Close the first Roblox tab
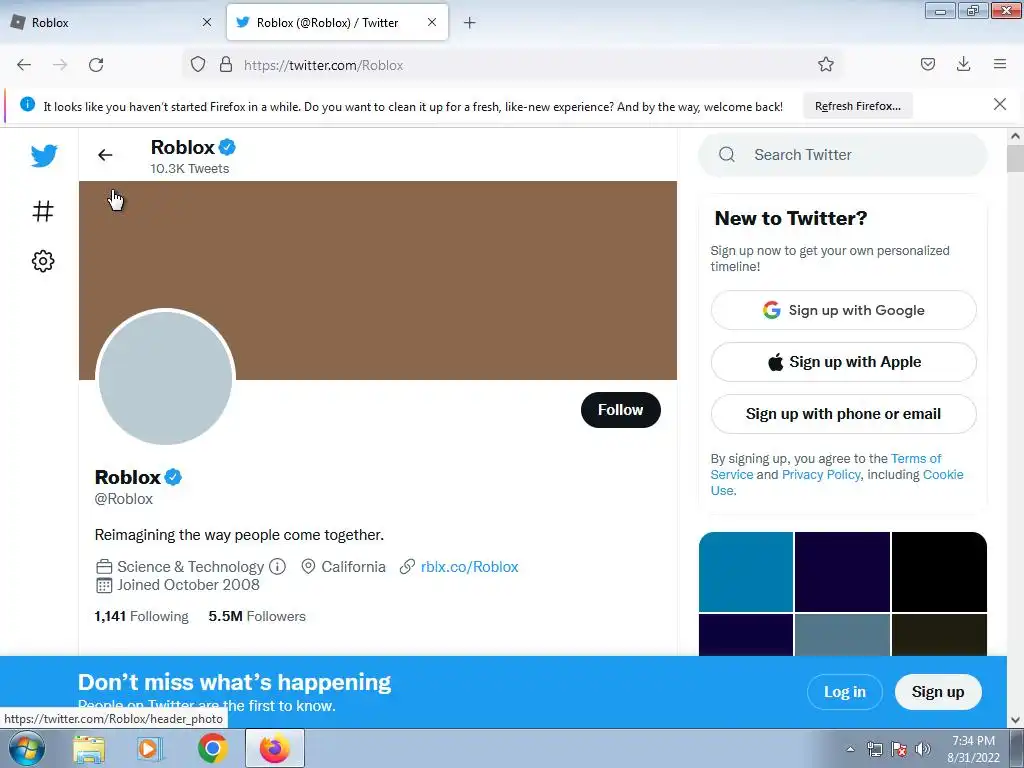 coord(207,22)
